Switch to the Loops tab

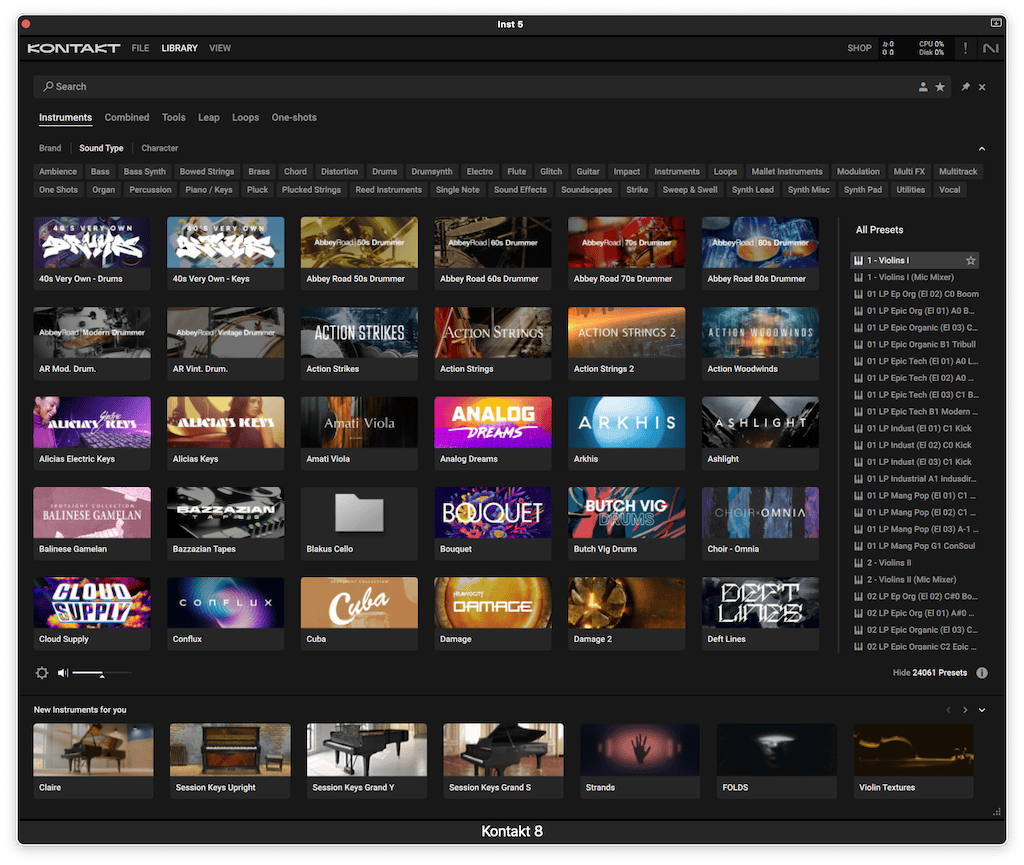pyautogui.click(x=245, y=118)
